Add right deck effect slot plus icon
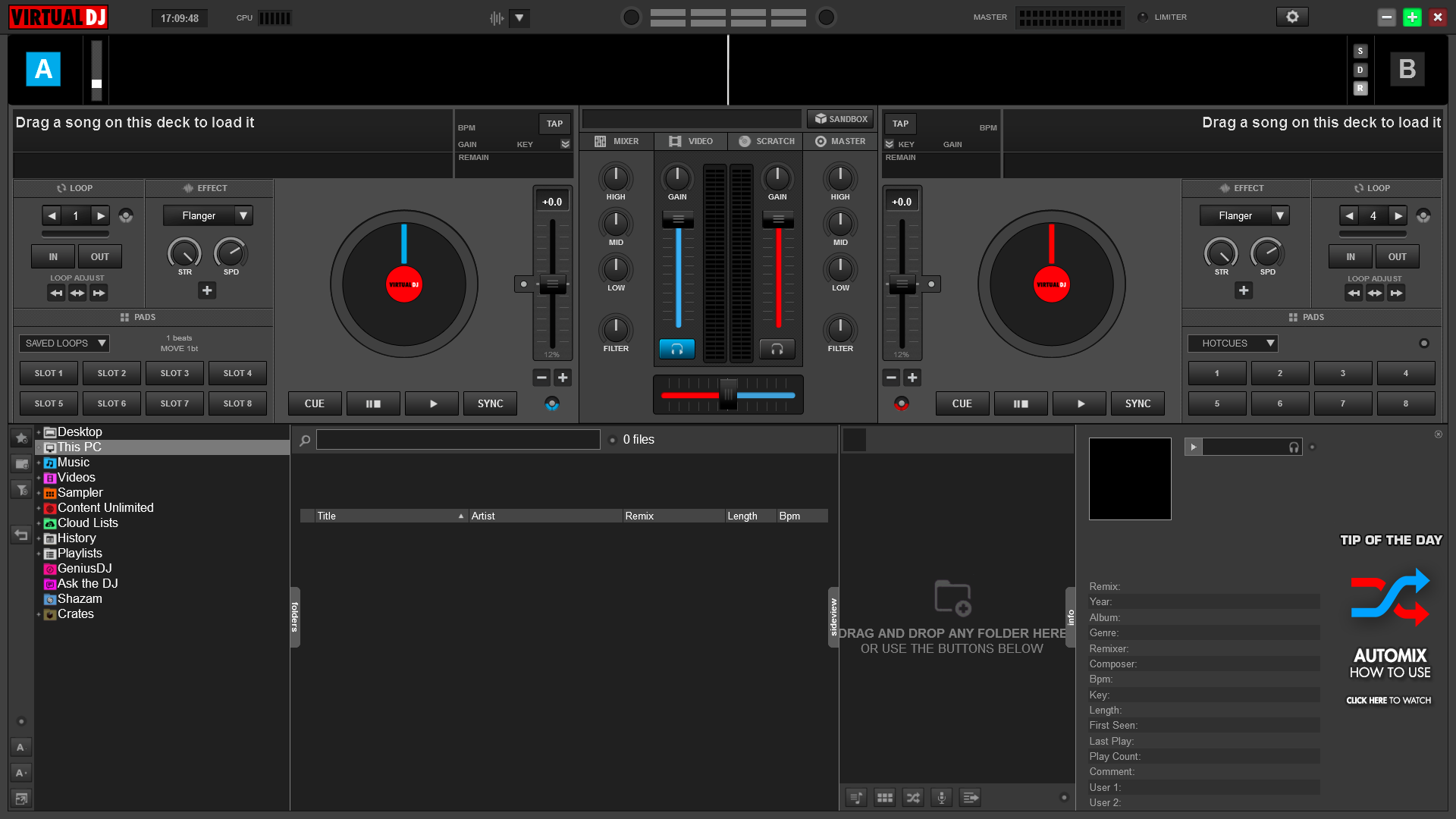Viewport: 1456px width, 819px height. coord(1244,290)
